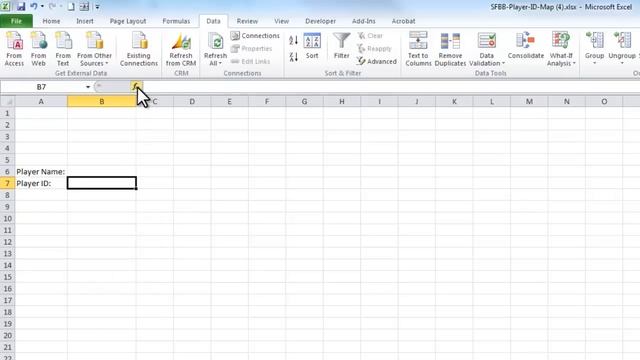640x360 pixels.
Task: Click the Name Box showing B7
Action: [x=42, y=87]
